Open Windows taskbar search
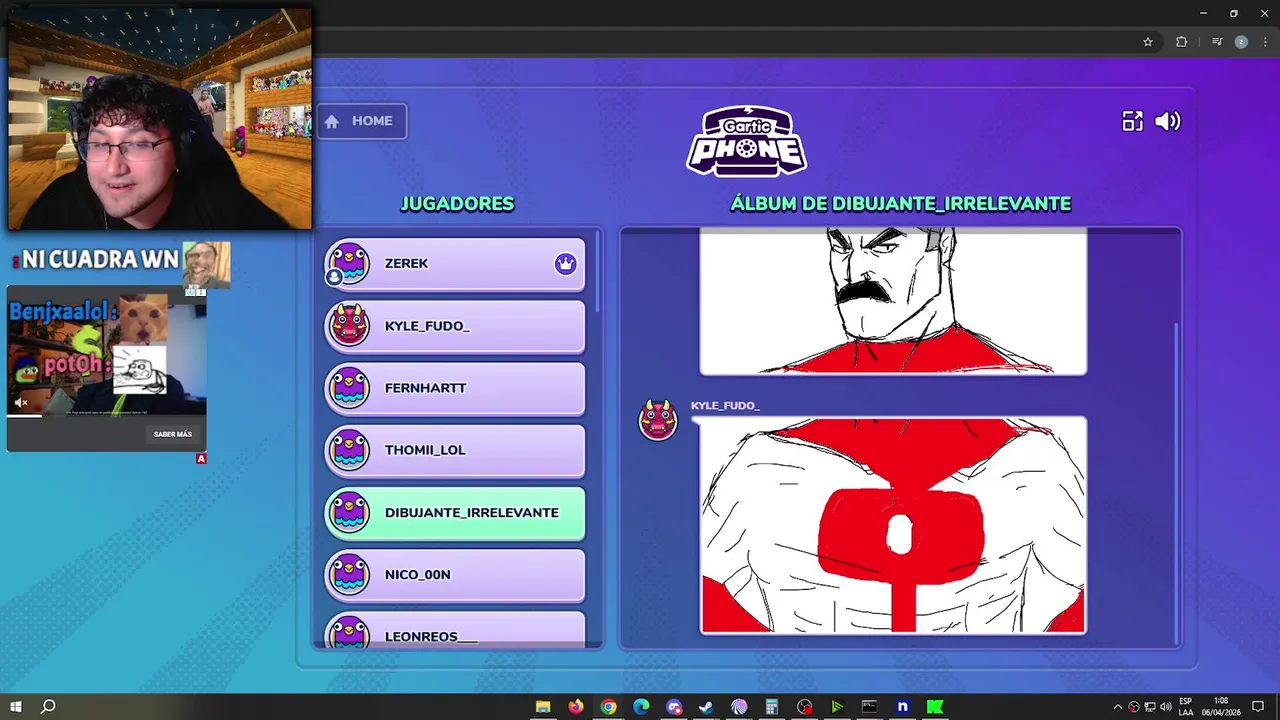1280x720 pixels. [48, 707]
